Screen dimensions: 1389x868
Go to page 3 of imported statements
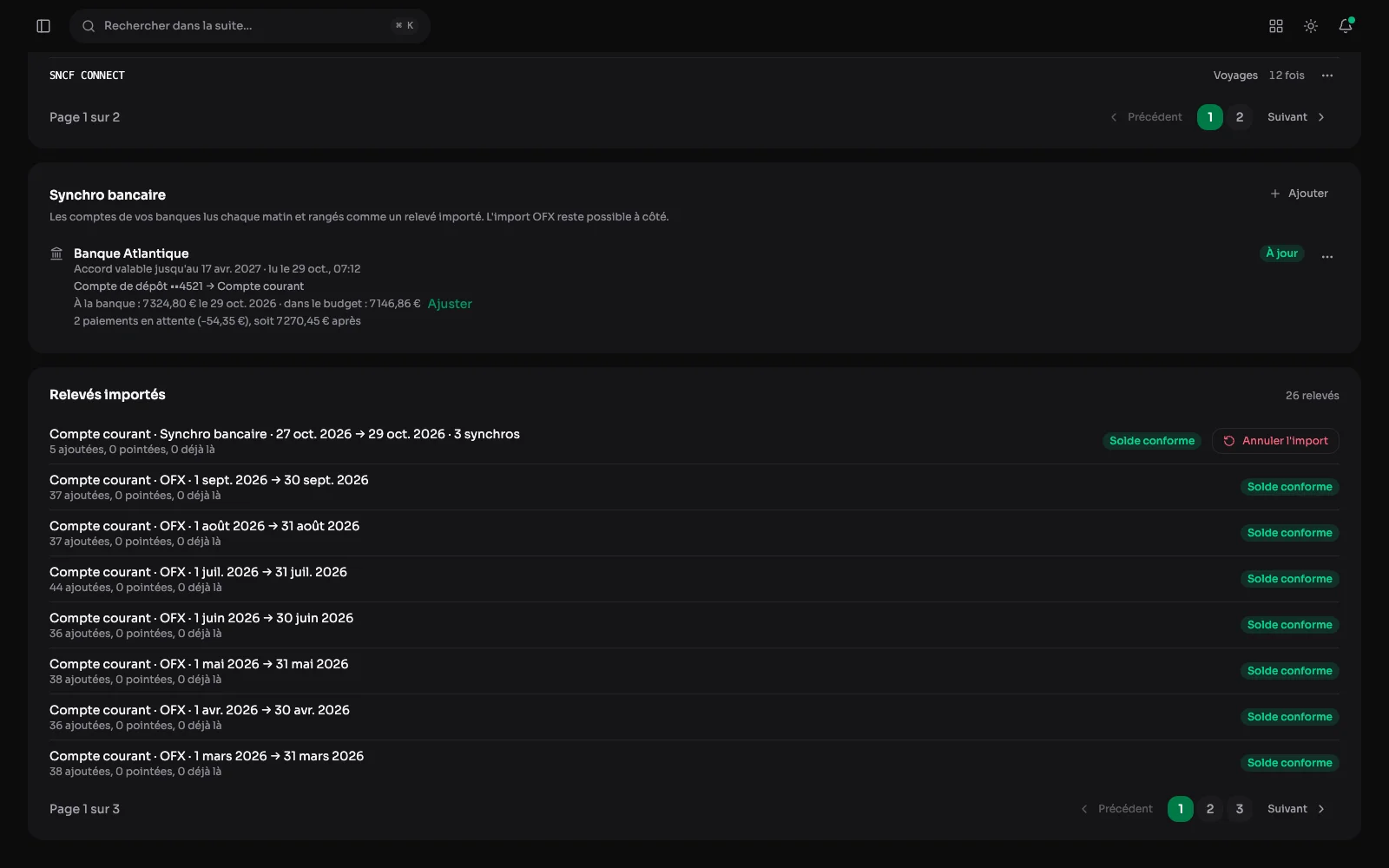tap(1240, 809)
